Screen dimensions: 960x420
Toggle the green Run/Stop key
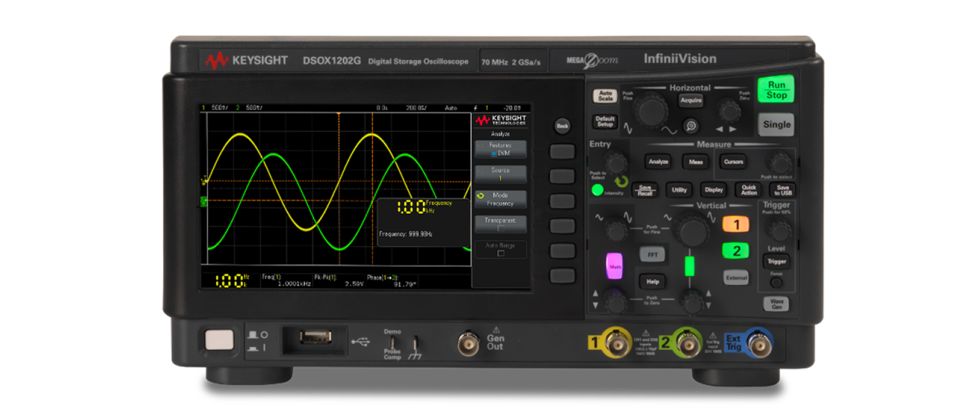[776, 89]
